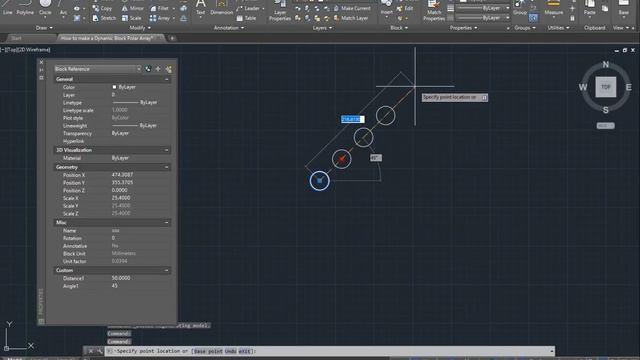
Task: Expand the Groups panel dropdown
Action: click(x=525, y=28)
